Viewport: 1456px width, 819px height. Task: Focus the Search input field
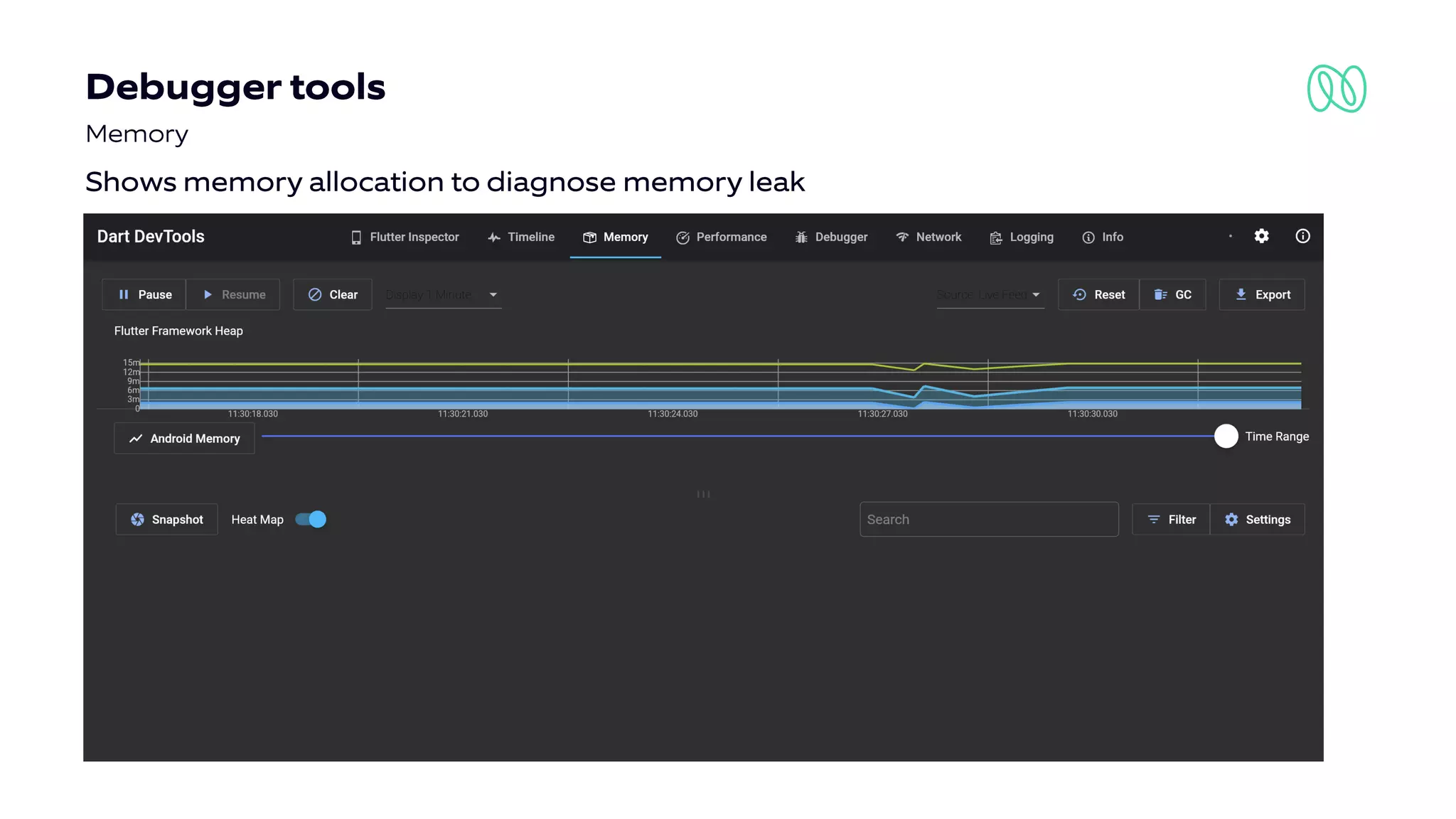988,520
